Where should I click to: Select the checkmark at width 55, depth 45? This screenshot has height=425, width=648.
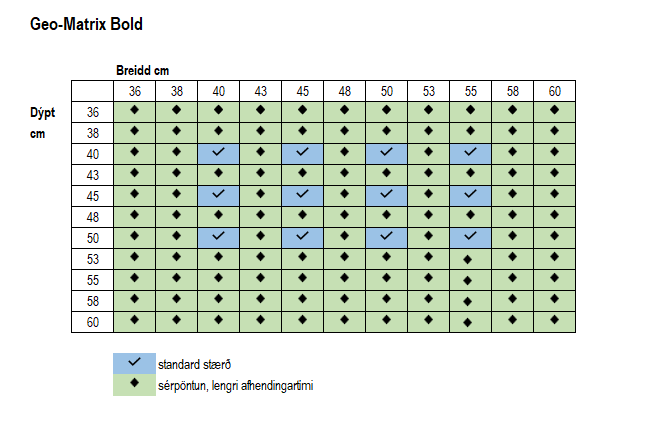coord(470,195)
